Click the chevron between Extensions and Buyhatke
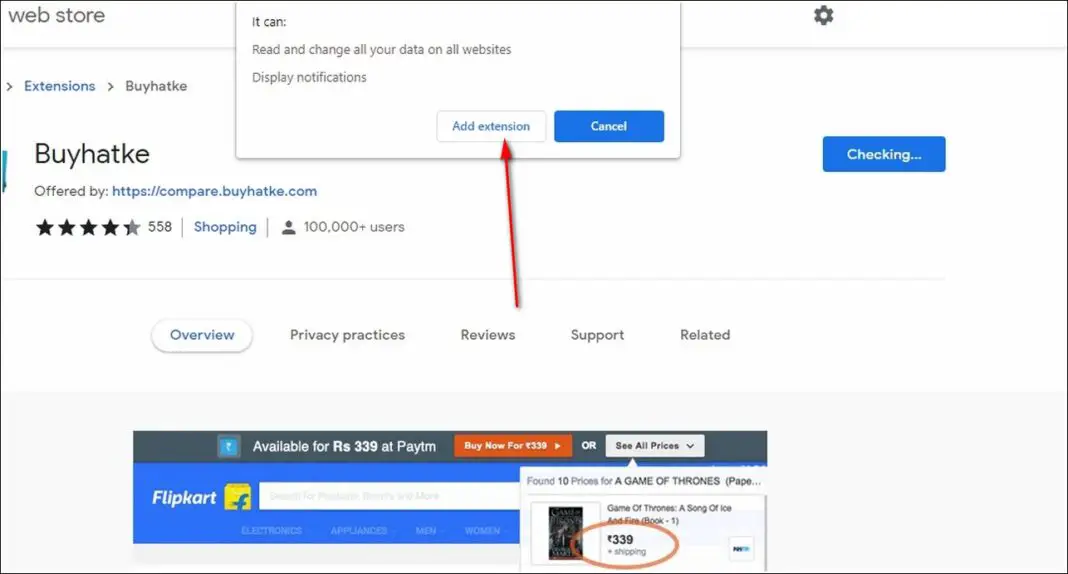 pos(110,86)
